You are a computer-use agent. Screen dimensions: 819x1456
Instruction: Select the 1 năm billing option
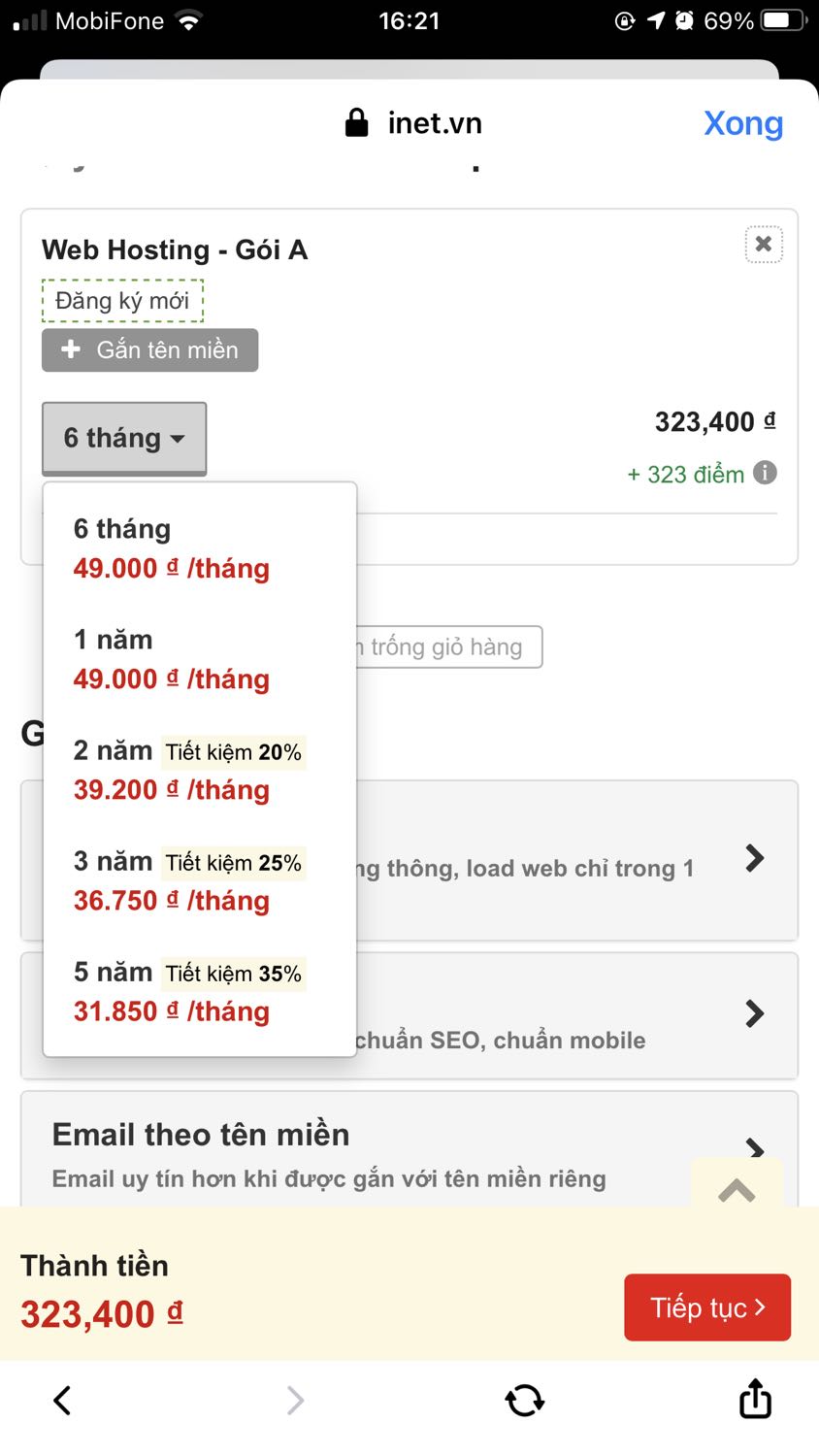(x=171, y=659)
